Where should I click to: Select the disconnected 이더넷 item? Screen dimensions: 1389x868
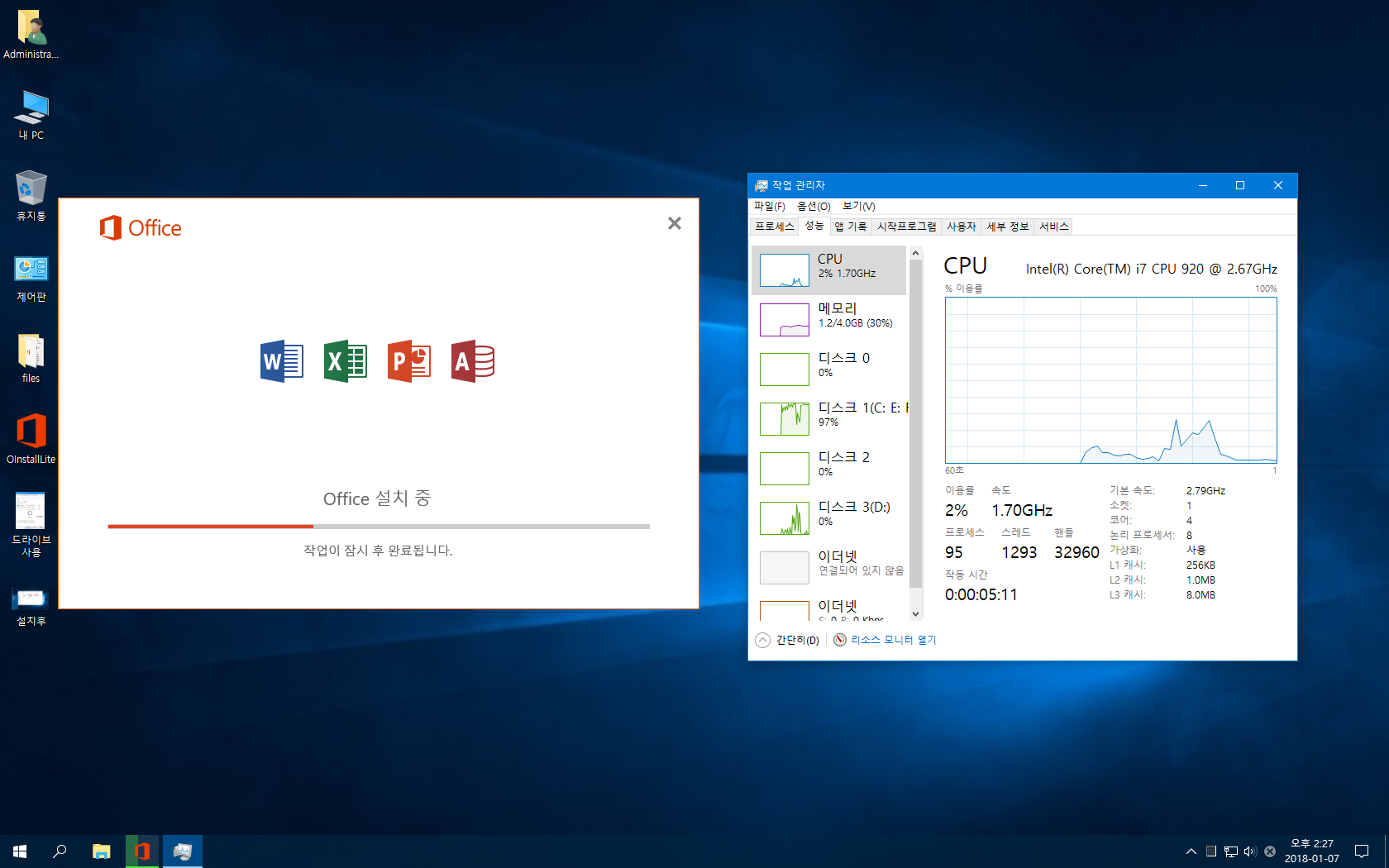tap(829, 568)
